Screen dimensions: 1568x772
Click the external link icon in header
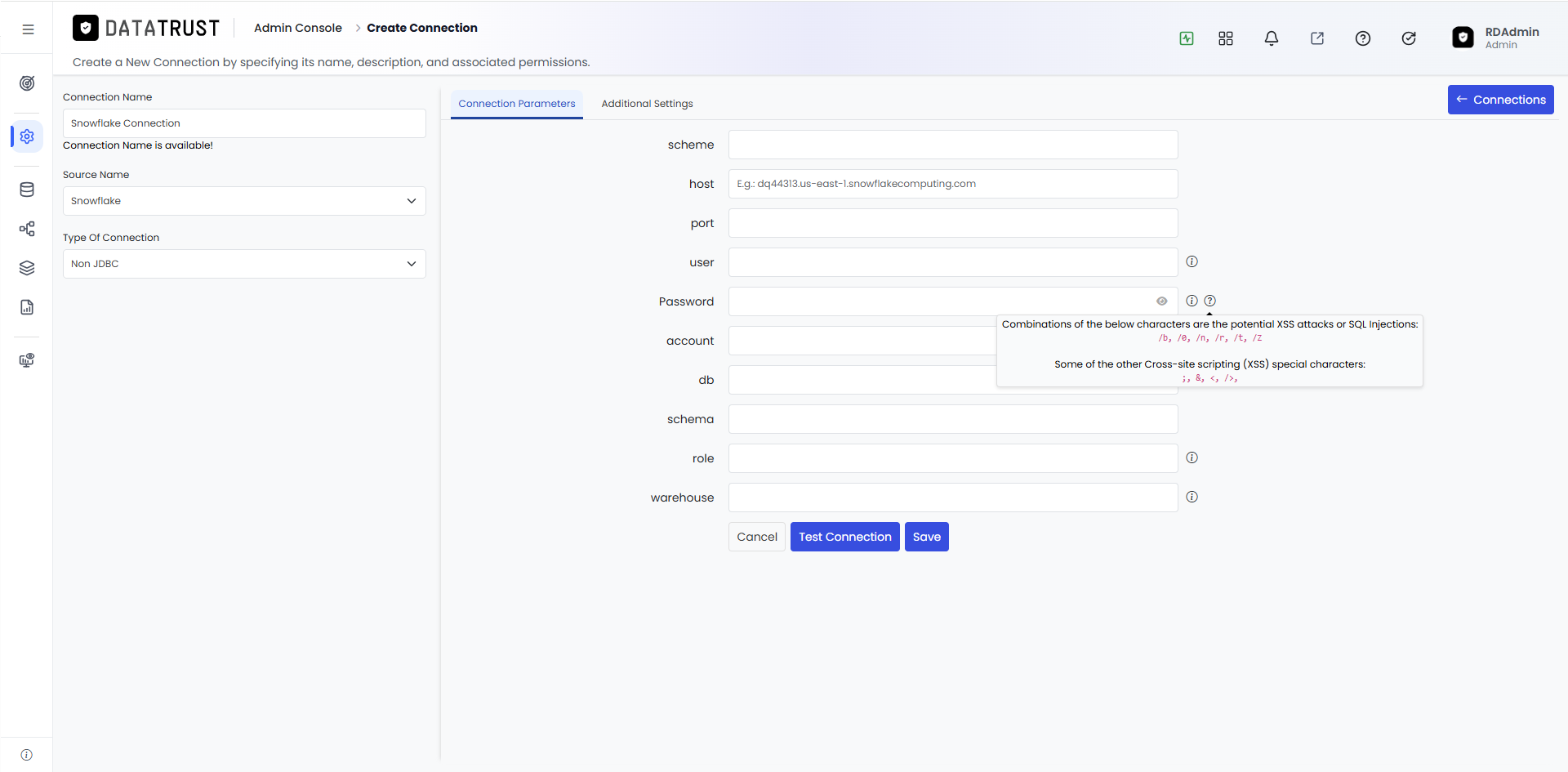pyautogui.click(x=1317, y=38)
